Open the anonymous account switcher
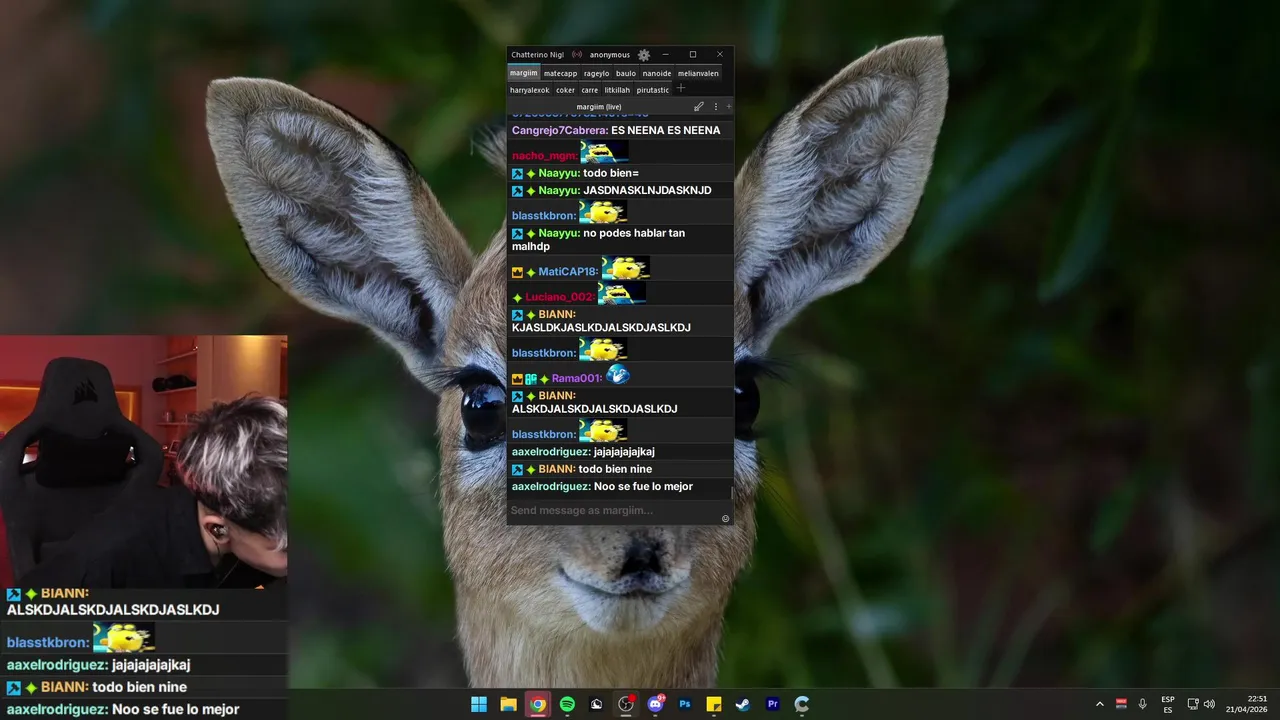The height and width of the screenshot is (720, 1280). click(610, 55)
